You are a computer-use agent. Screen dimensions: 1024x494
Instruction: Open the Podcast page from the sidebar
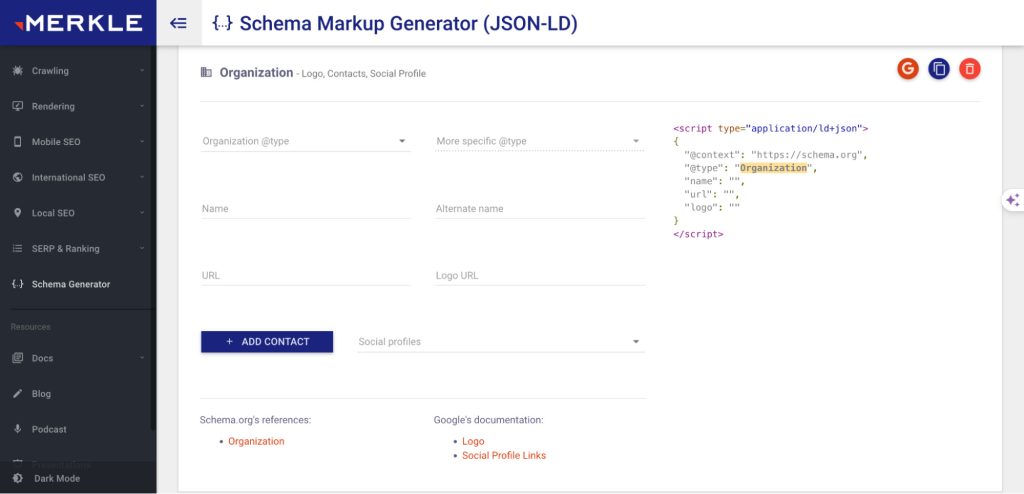[x=49, y=429]
